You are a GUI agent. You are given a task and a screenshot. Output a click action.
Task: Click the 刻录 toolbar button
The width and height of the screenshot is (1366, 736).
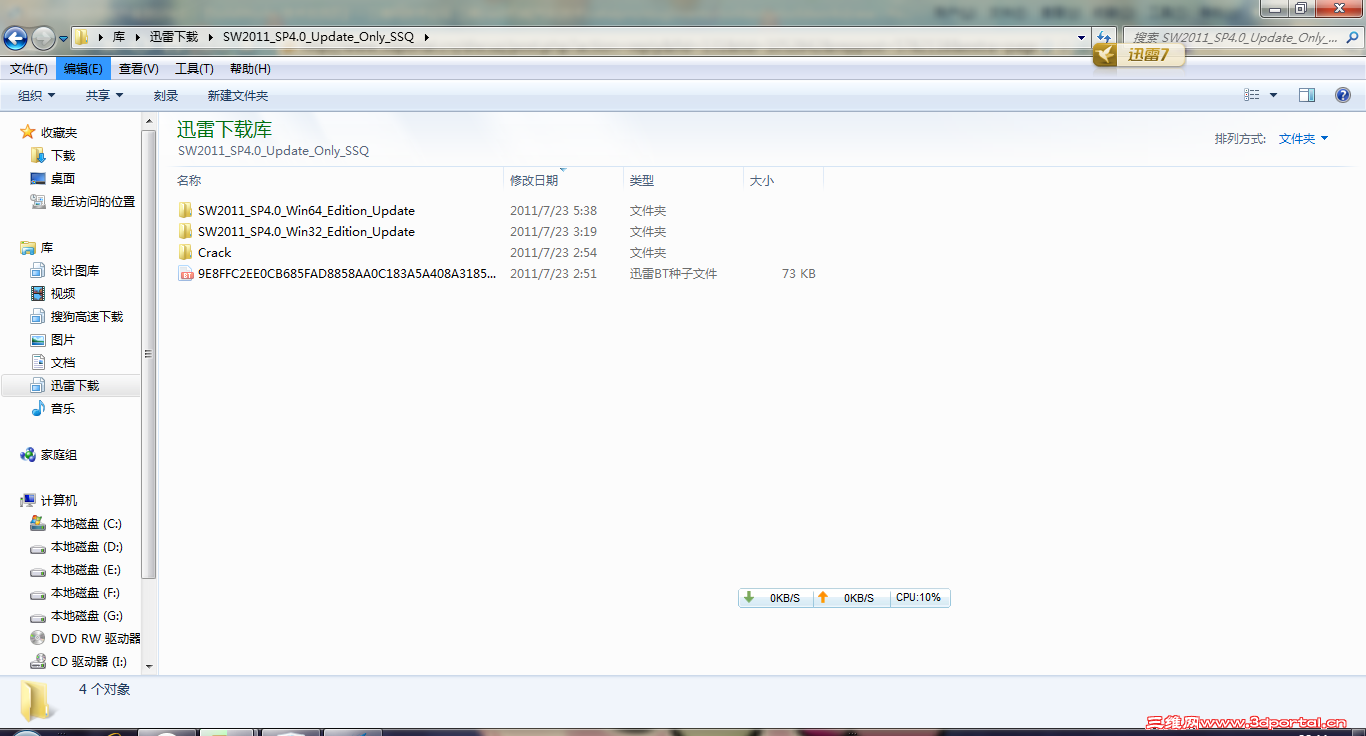point(166,96)
